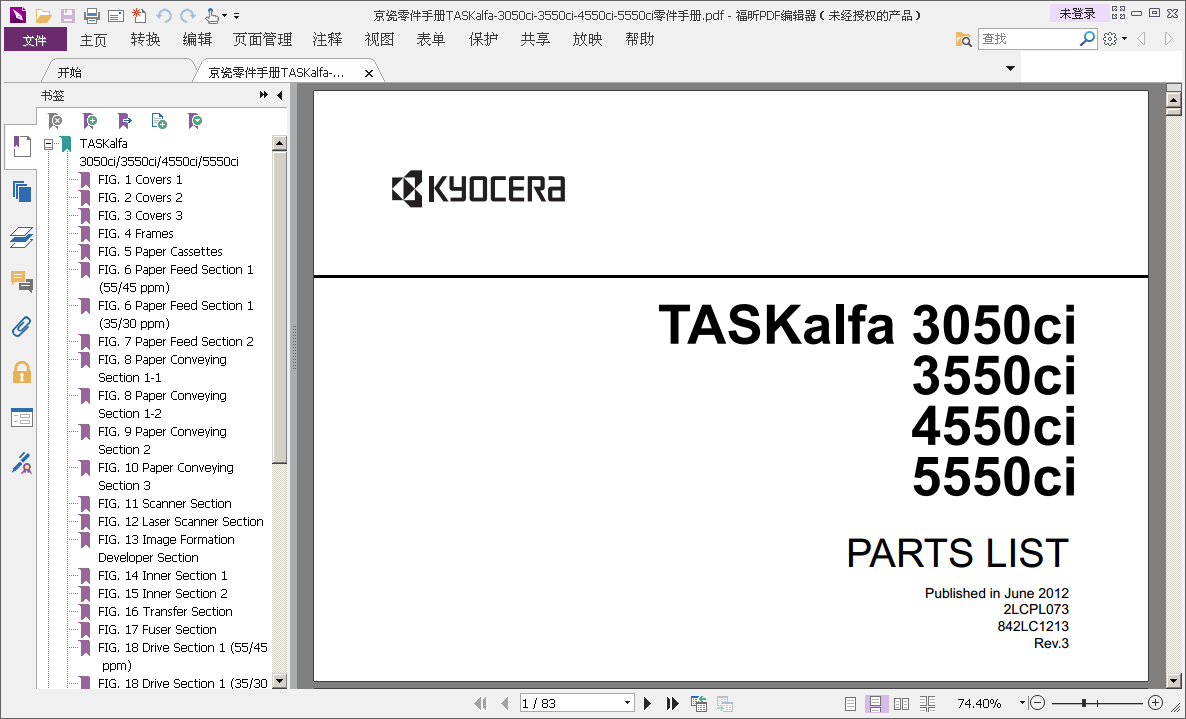Image resolution: width=1186 pixels, height=719 pixels.
Task: Click the zoom out minus button
Action: (1039, 703)
